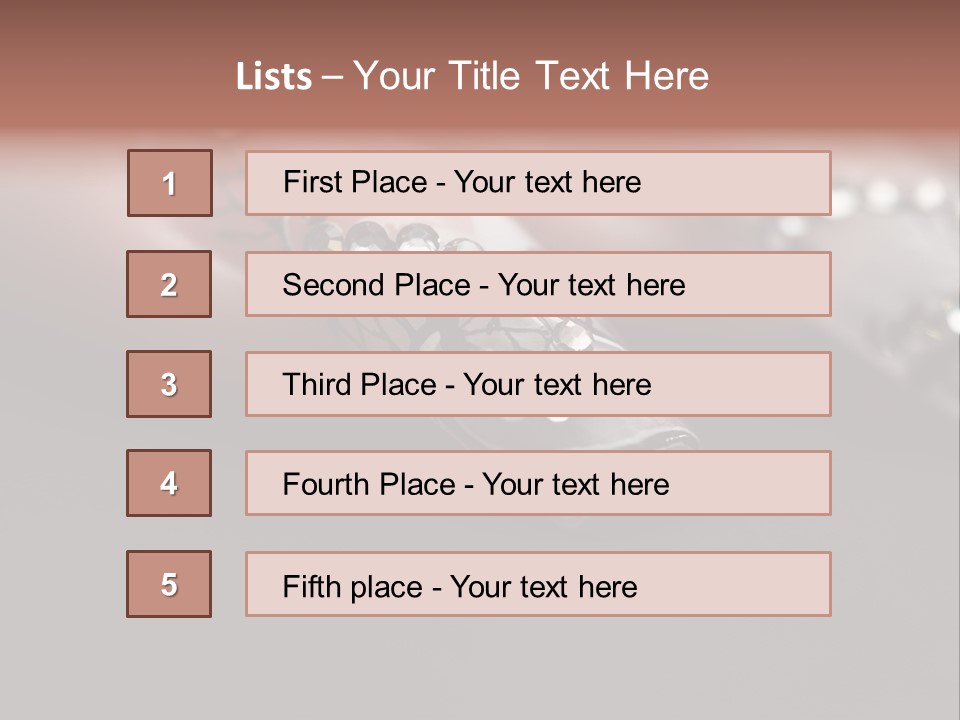The width and height of the screenshot is (960, 720).
Task: Click the bold word Lists in title
Action: click(x=274, y=77)
